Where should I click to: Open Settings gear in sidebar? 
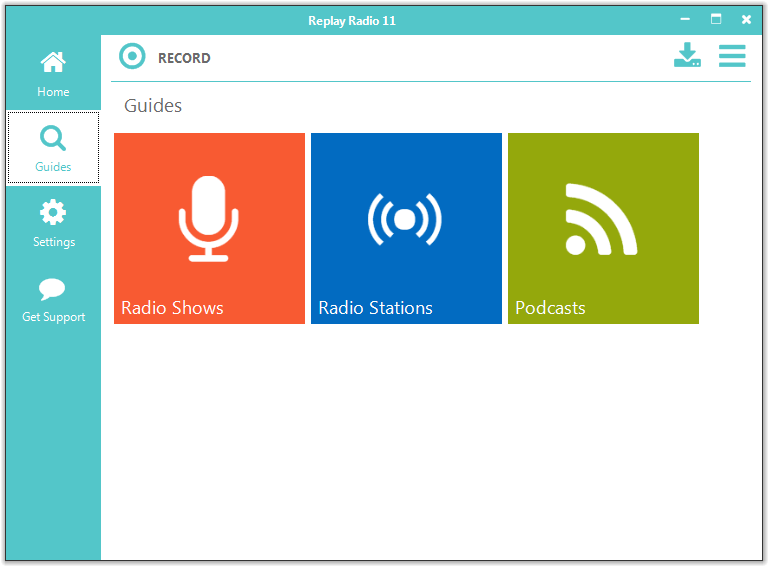click(x=53, y=212)
